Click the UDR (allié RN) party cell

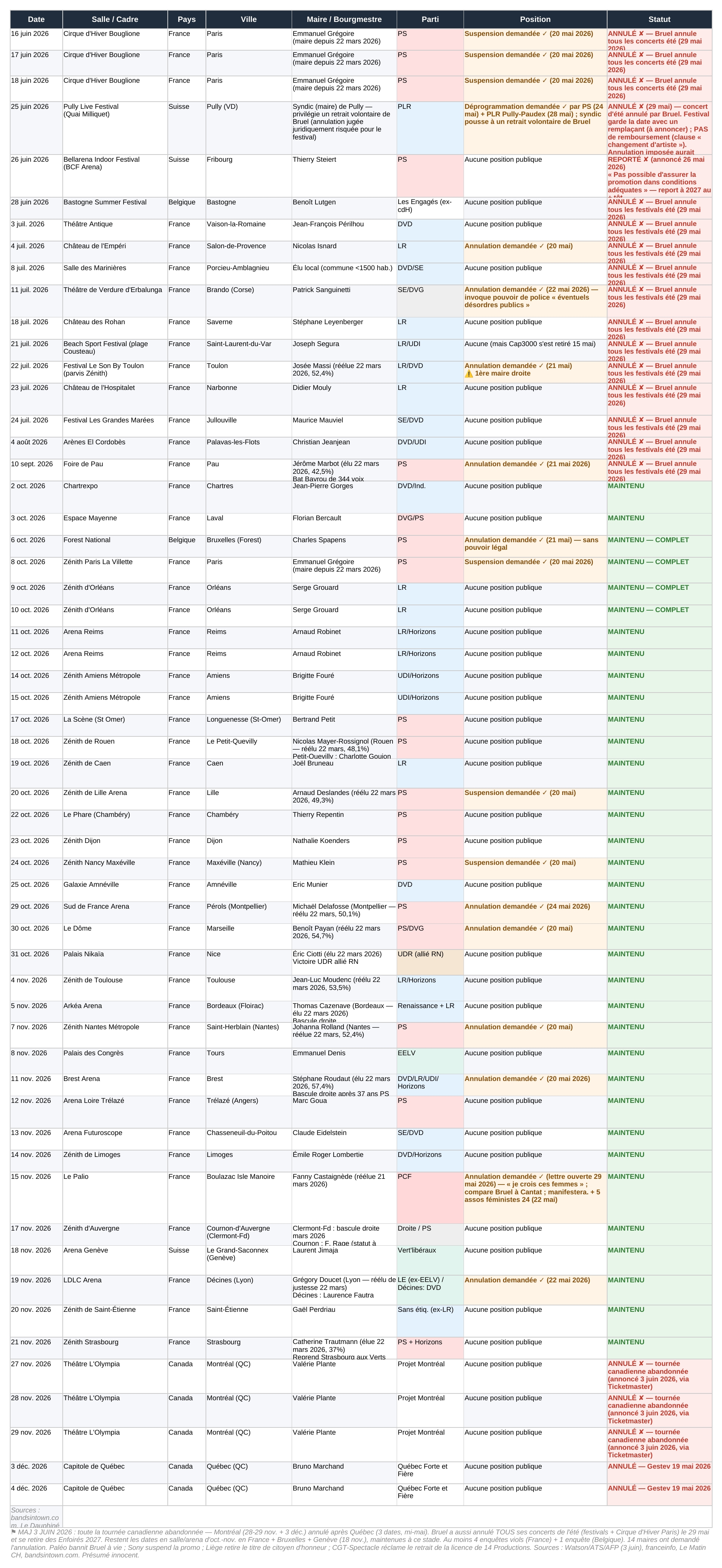point(430,962)
